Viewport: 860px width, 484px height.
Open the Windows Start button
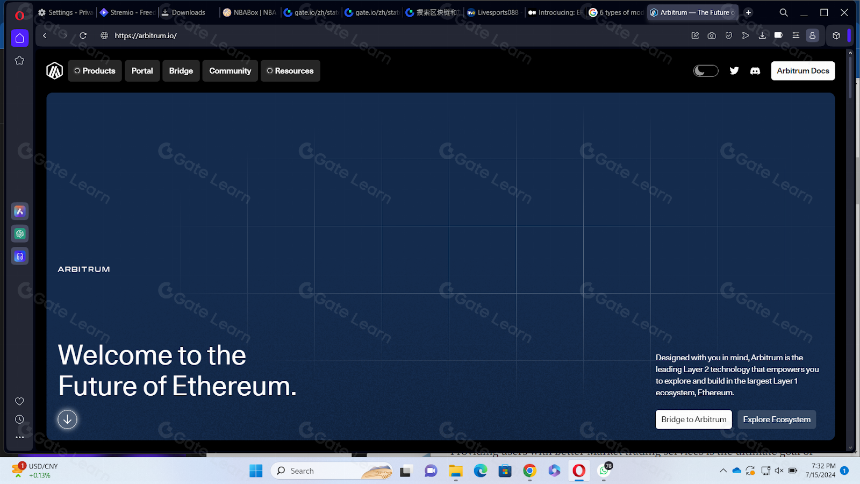click(256, 471)
